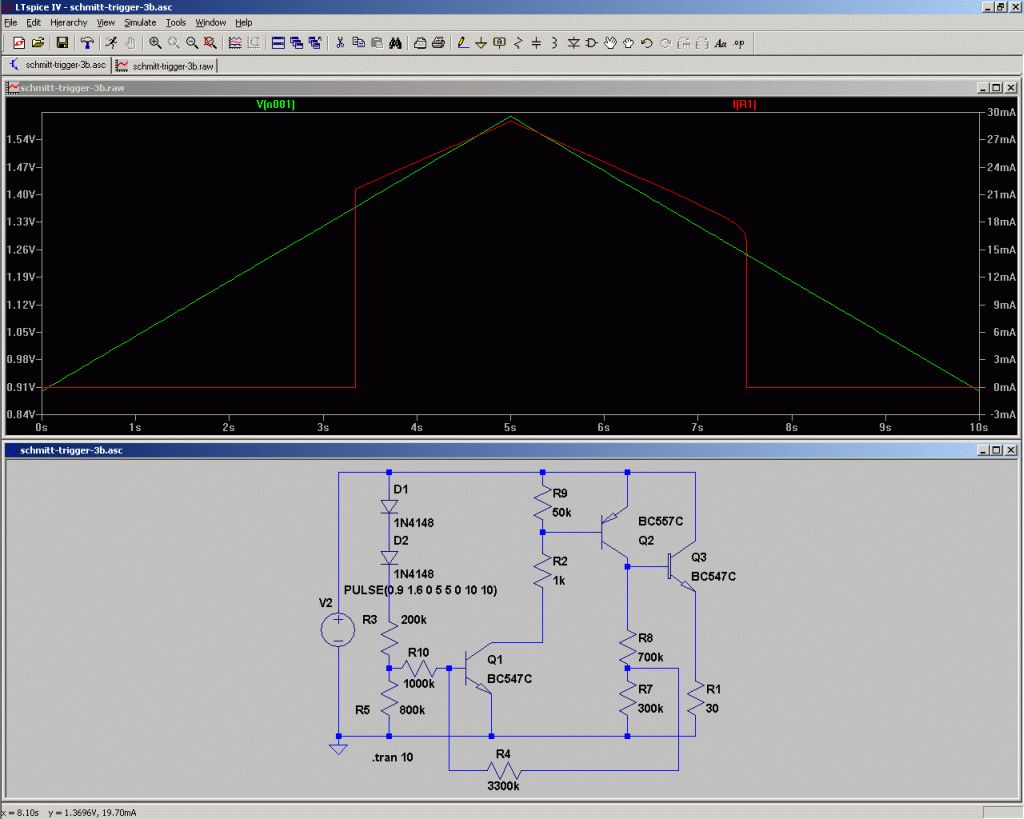Click the Undo arrow icon

pyautogui.click(x=647, y=43)
